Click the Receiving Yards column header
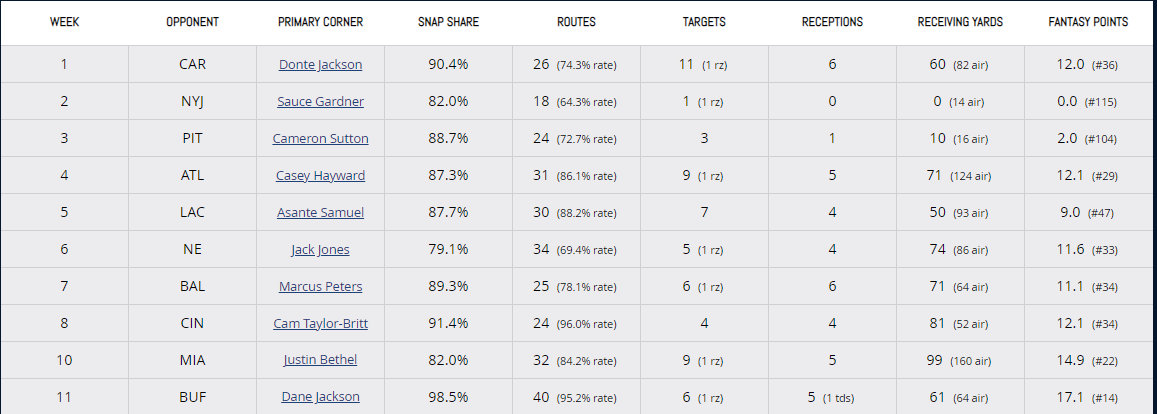1157x414 pixels. 960,22
